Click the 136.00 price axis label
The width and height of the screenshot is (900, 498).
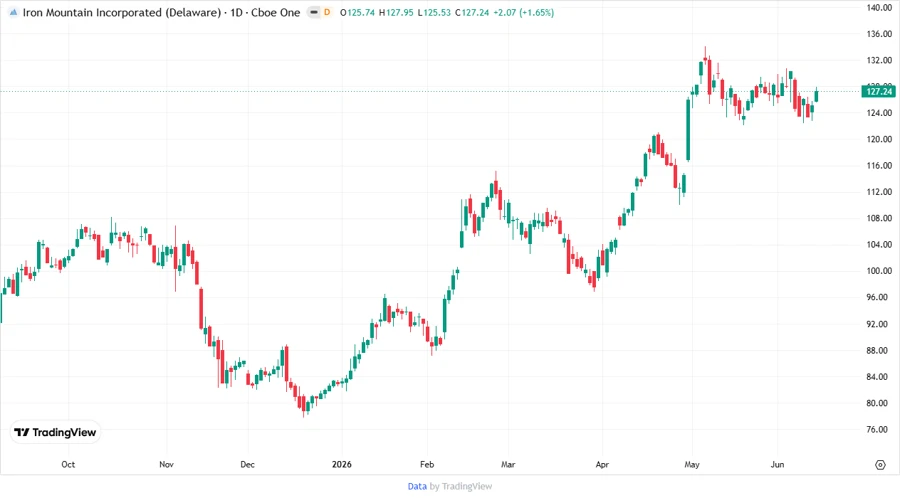coord(879,34)
